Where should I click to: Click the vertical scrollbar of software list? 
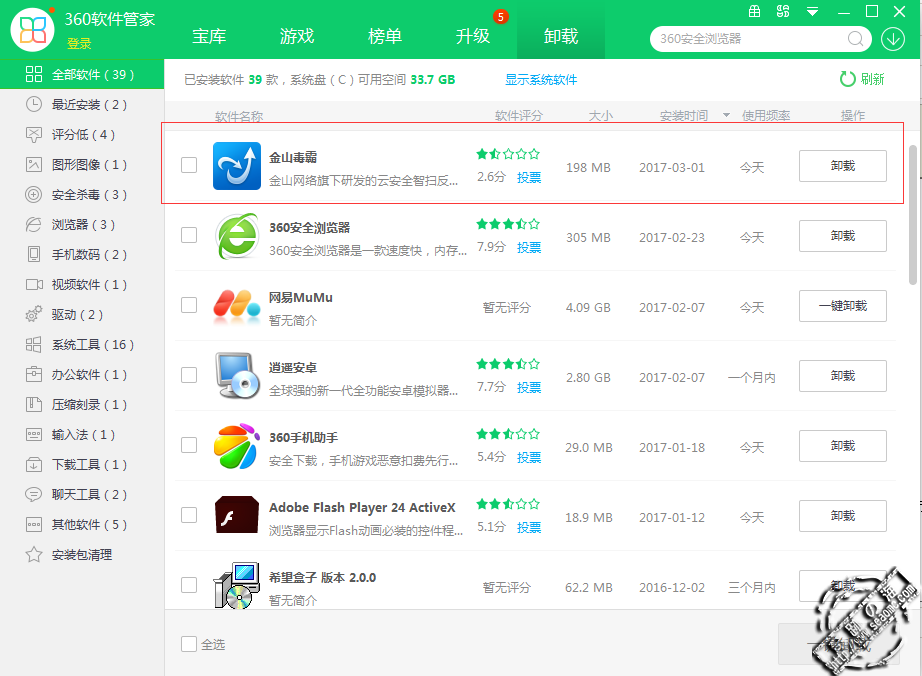(x=912, y=215)
